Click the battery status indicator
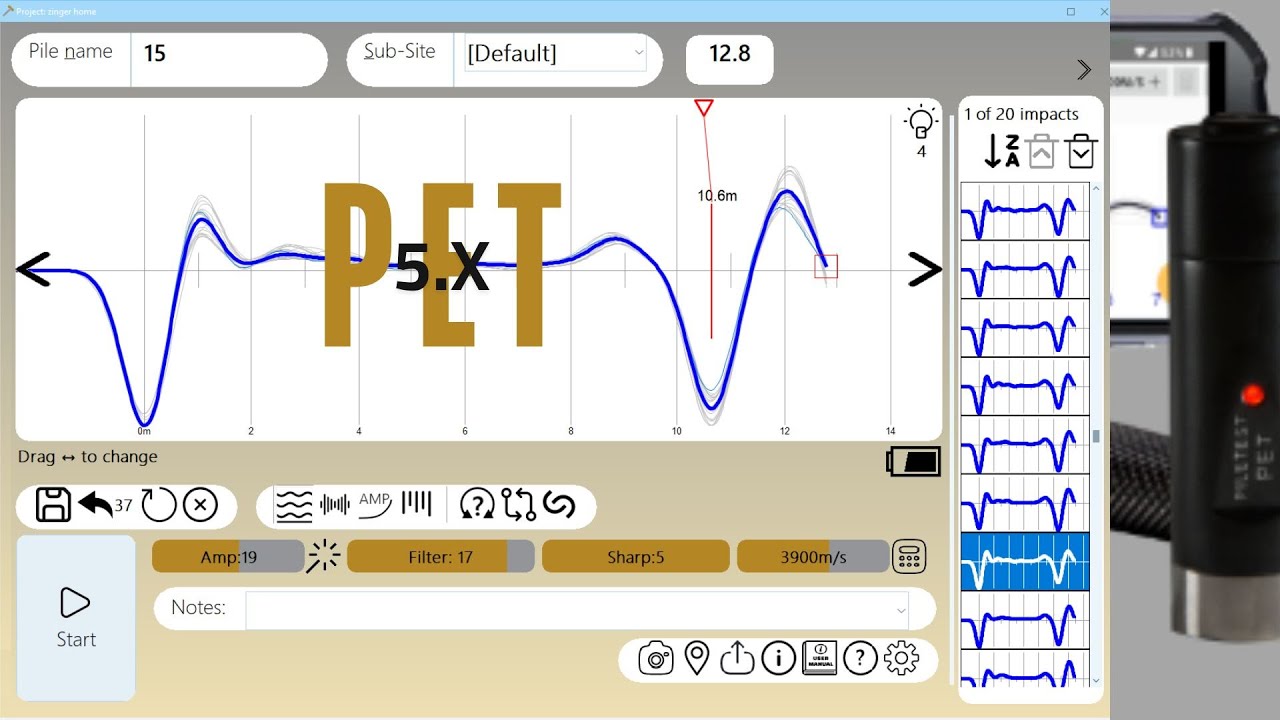This screenshot has width=1280, height=720. click(x=913, y=462)
